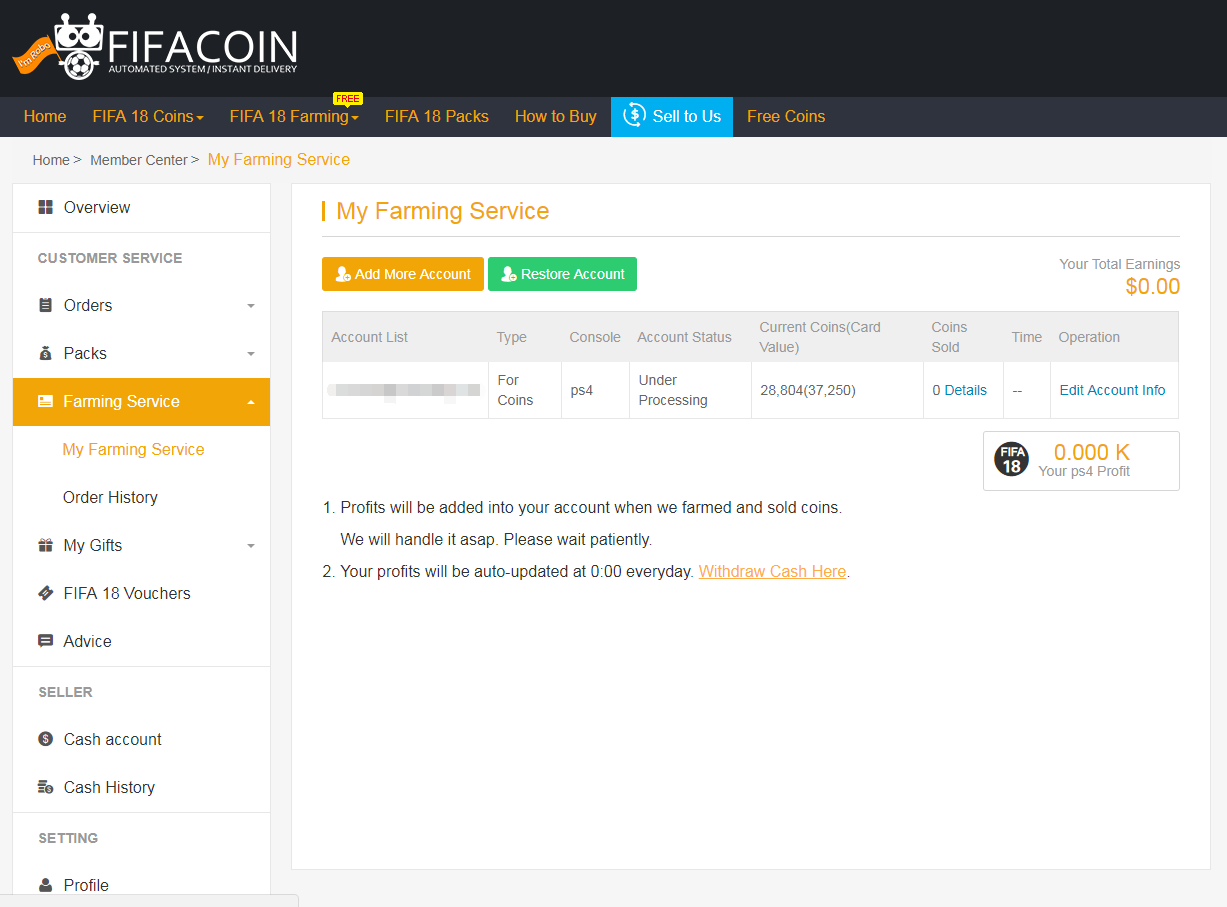This screenshot has width=1227, height=907.
Task: Open the Details link for coins sold
Action: click(966, 390)
